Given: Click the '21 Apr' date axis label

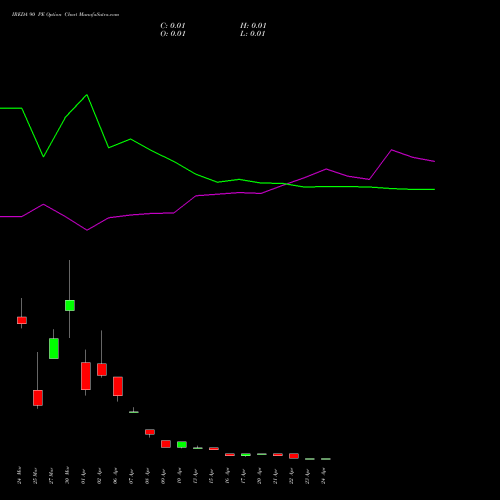Looking at the screenshot, I should click(275, 477).
